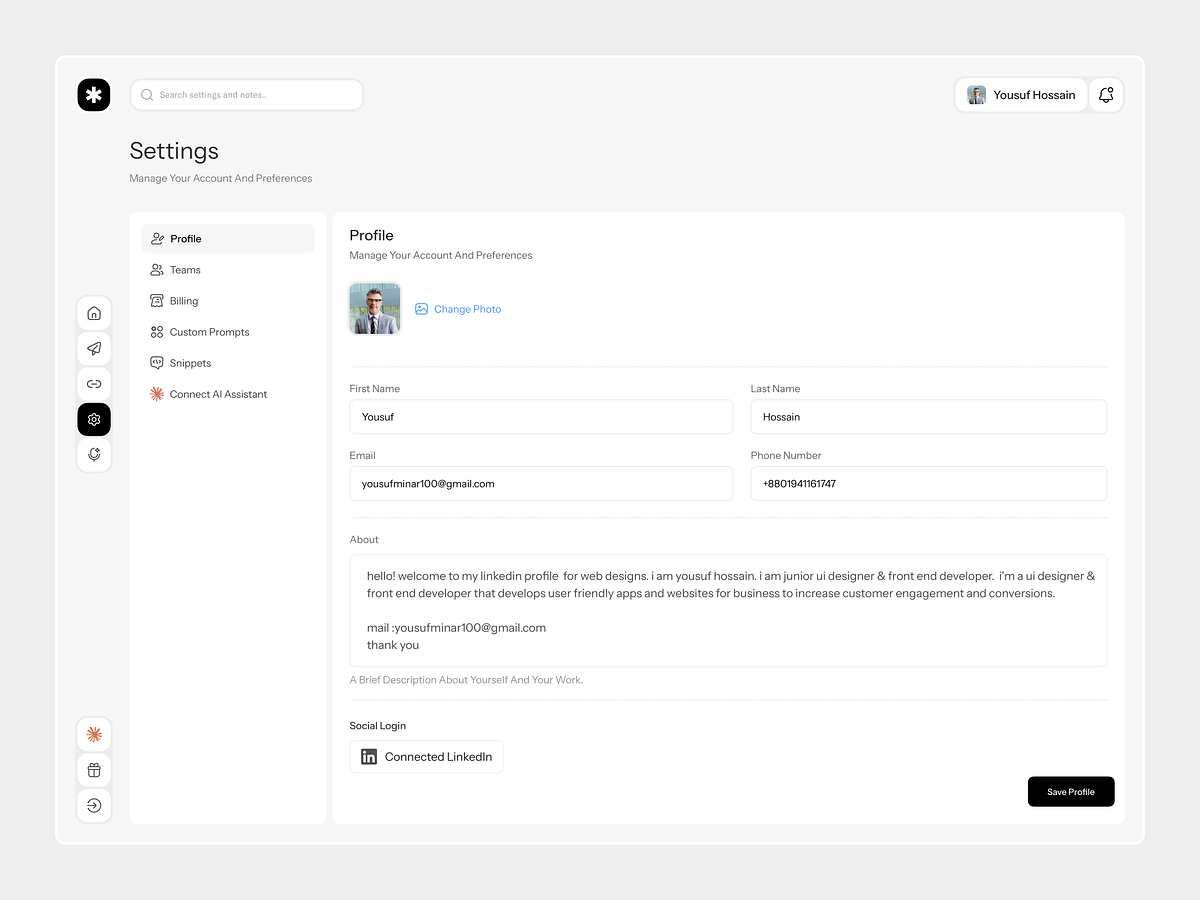Switch to Teams settings
Screen dimensions: 1200x900
click(x=228, y=270)
